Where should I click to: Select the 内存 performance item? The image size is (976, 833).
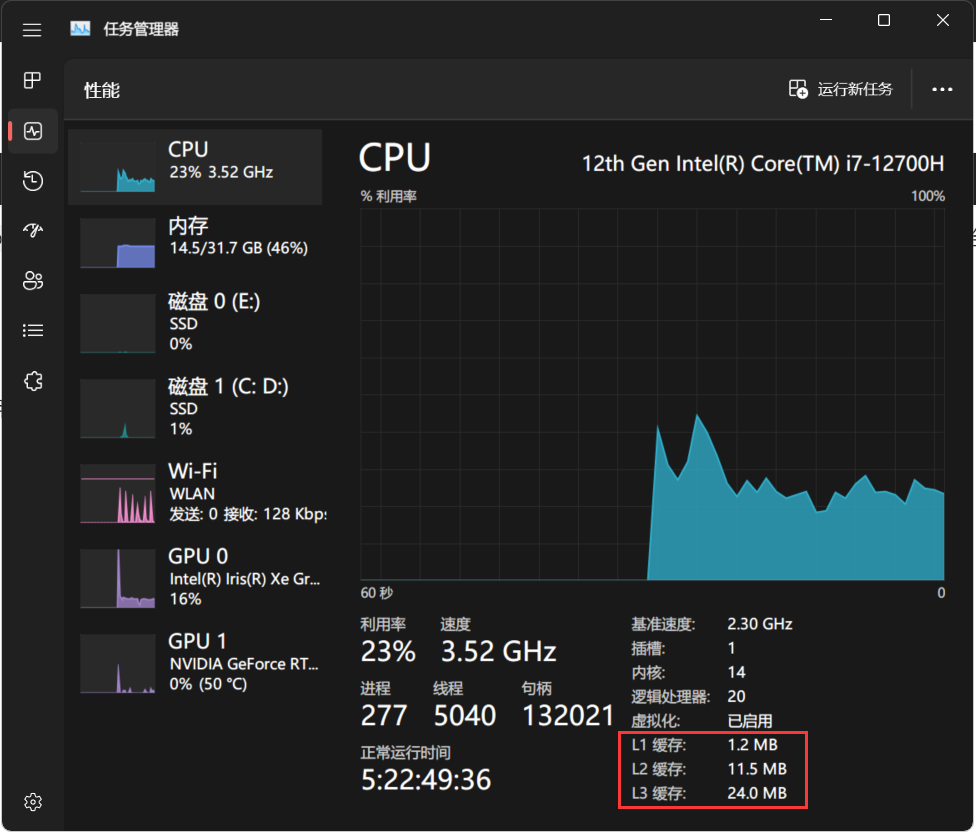tap(195, 243)
